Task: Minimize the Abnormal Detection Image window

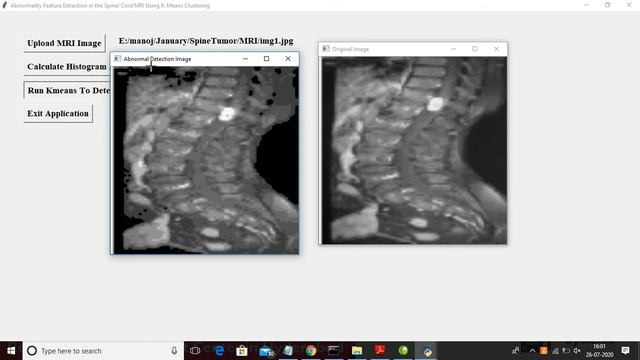Action: tap(245, 59)
